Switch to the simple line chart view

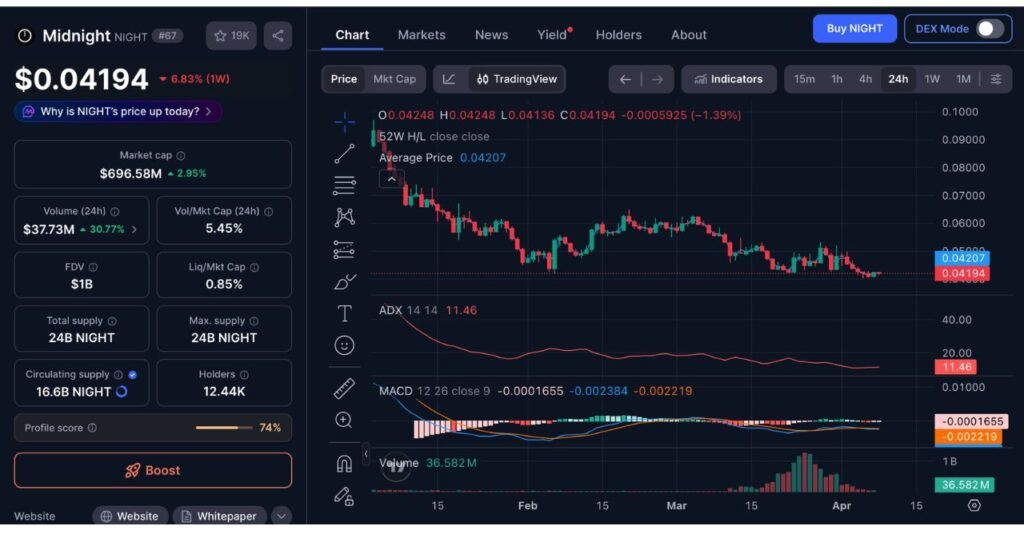pyautogui.click(x=449, y=79)
